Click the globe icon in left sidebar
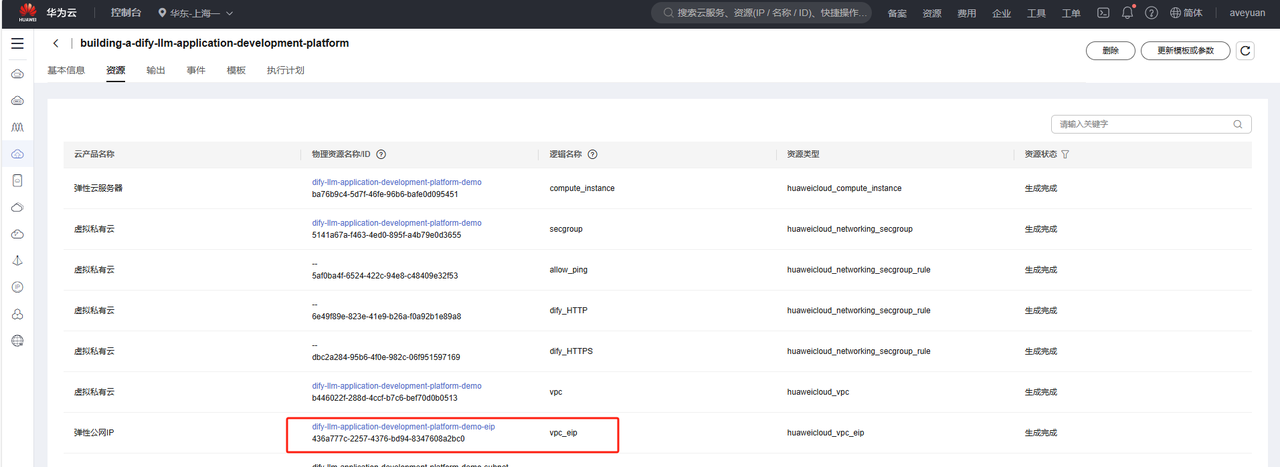The width and height of the screenshot is (1280, 467). [17, 341]
